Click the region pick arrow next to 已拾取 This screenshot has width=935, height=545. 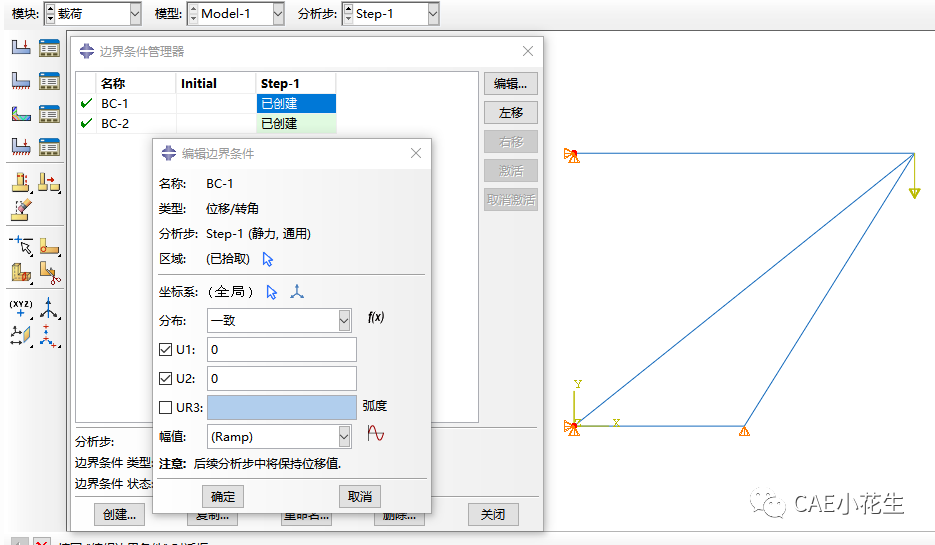268,259
